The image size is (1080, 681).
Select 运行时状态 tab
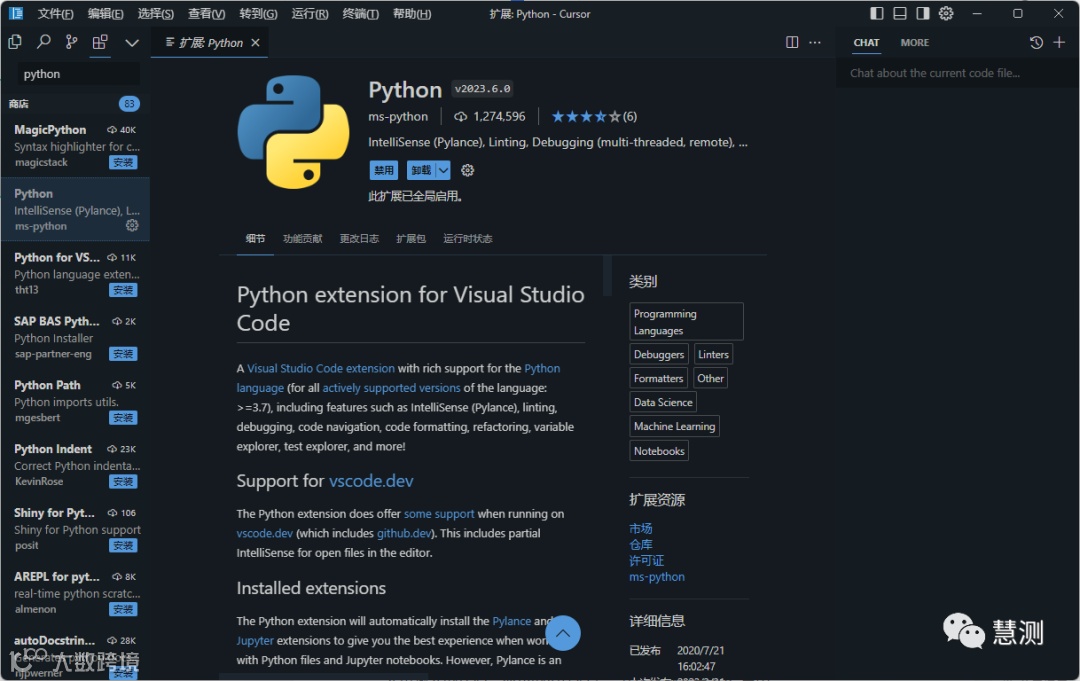[x=468, y=238]
